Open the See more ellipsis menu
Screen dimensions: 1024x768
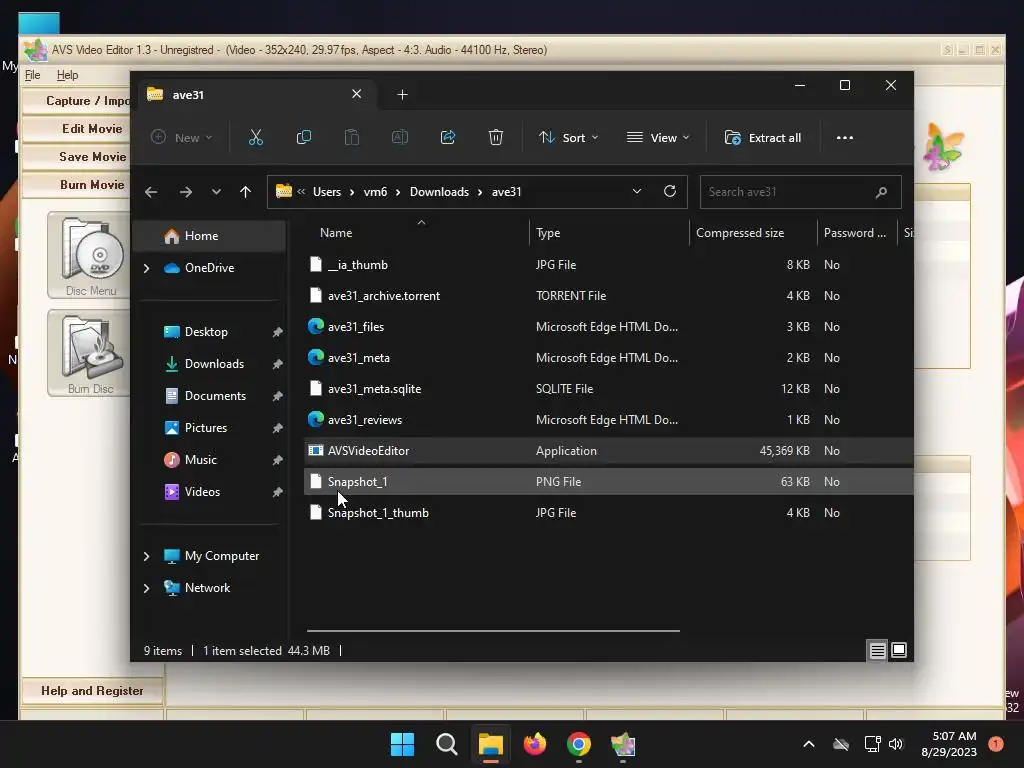click(x=844, y=138)
